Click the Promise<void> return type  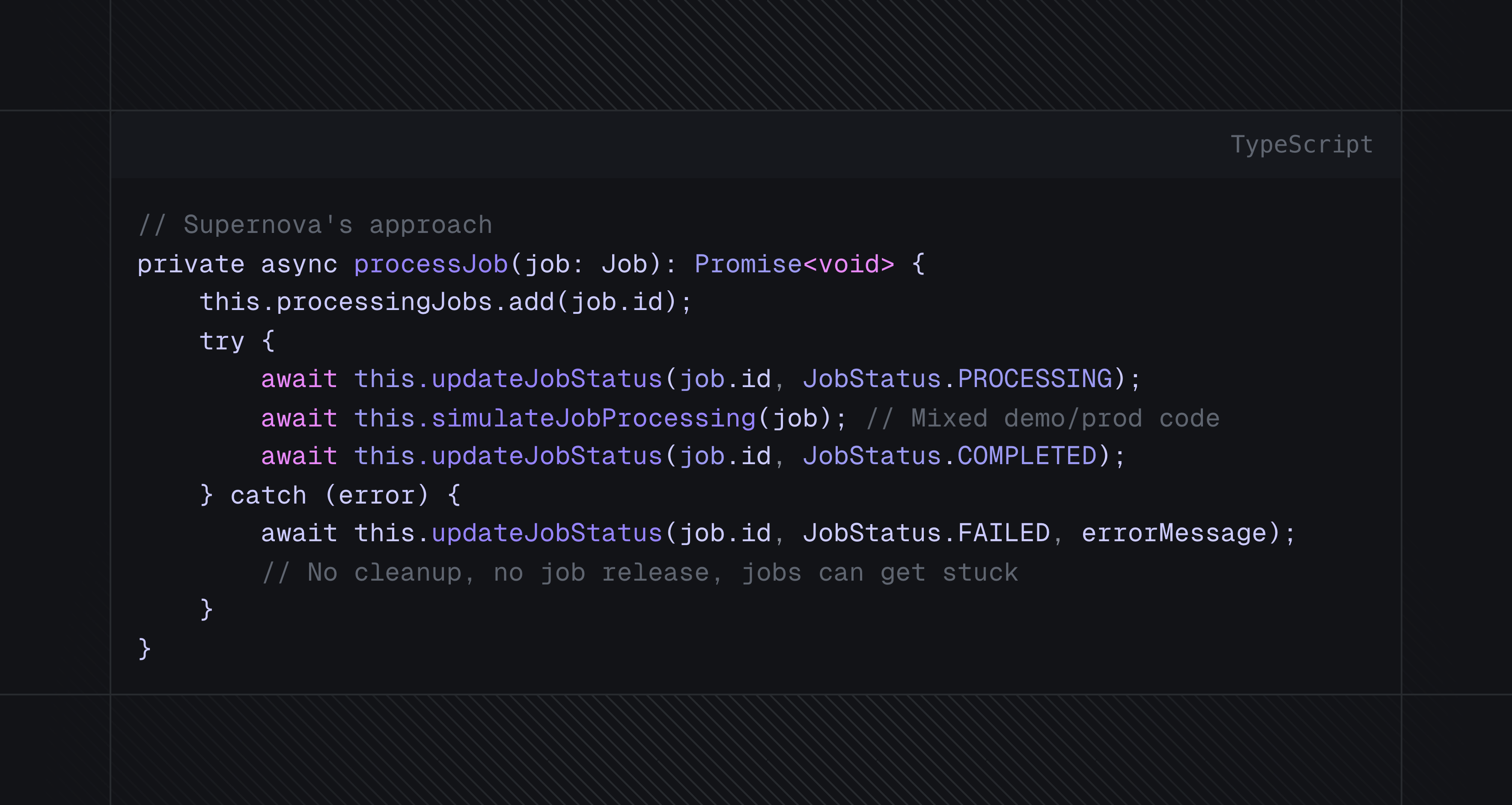tap(794, 264)
